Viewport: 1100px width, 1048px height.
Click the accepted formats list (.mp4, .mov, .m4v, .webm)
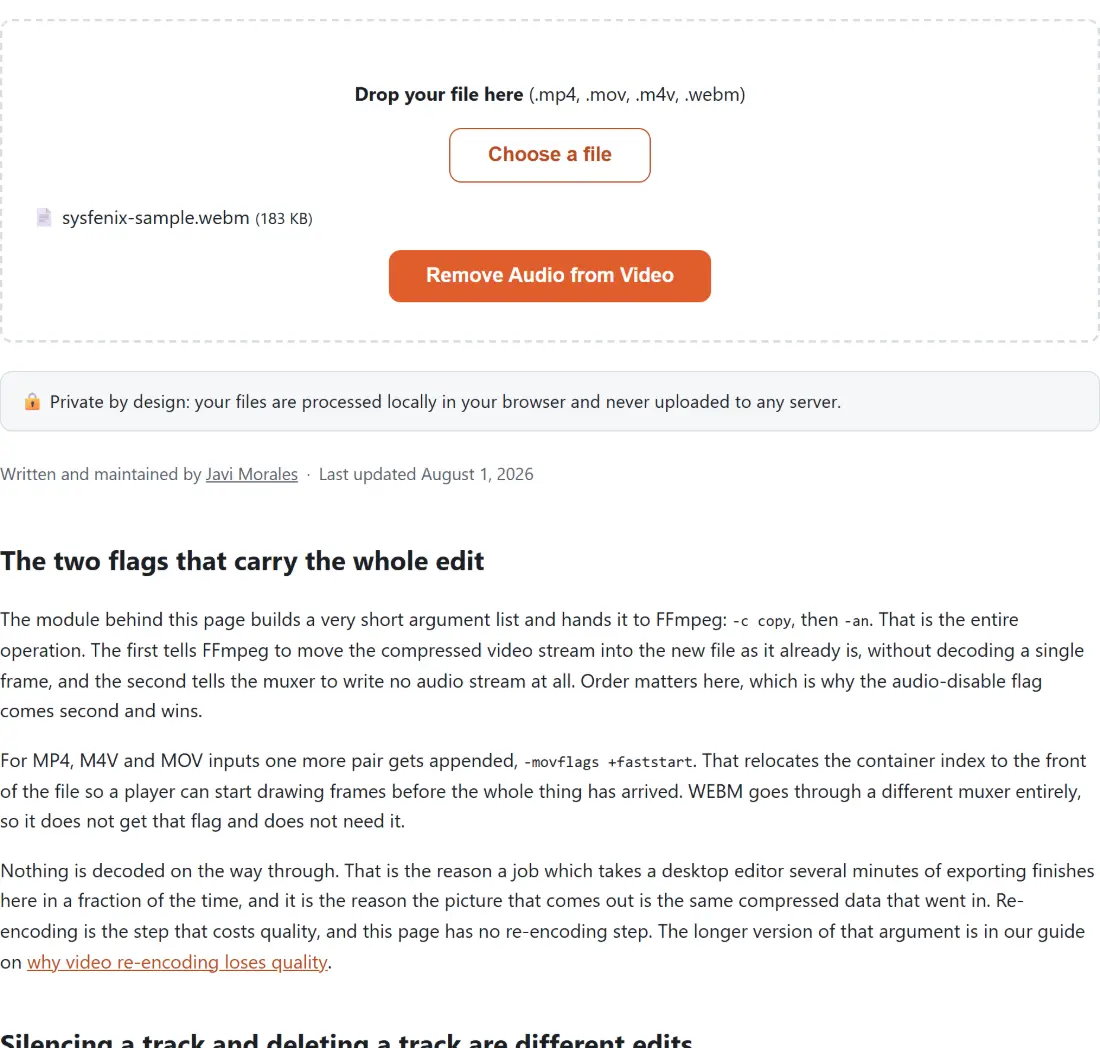[637, 95]
